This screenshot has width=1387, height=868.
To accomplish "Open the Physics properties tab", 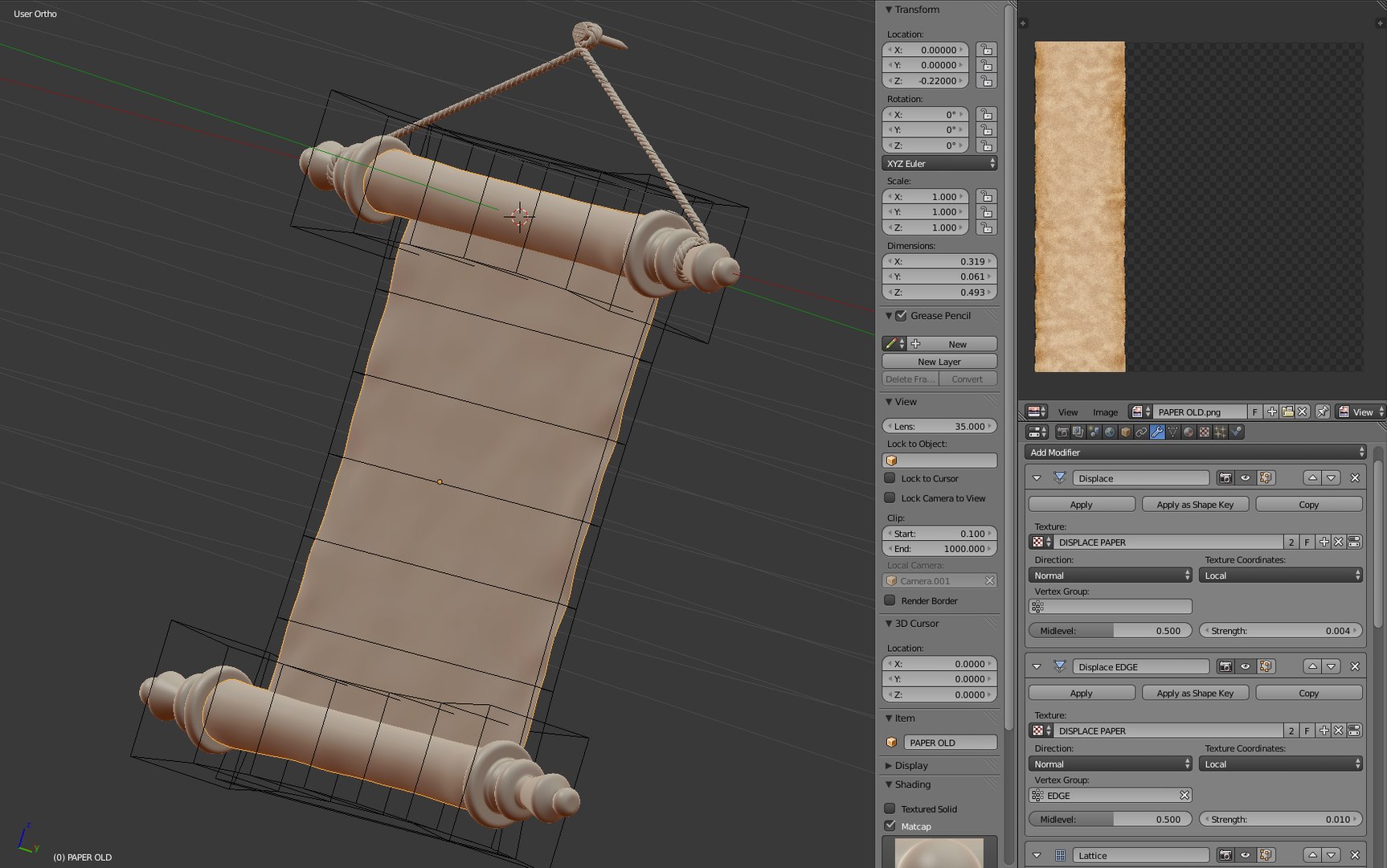I will click(1236, 432).
